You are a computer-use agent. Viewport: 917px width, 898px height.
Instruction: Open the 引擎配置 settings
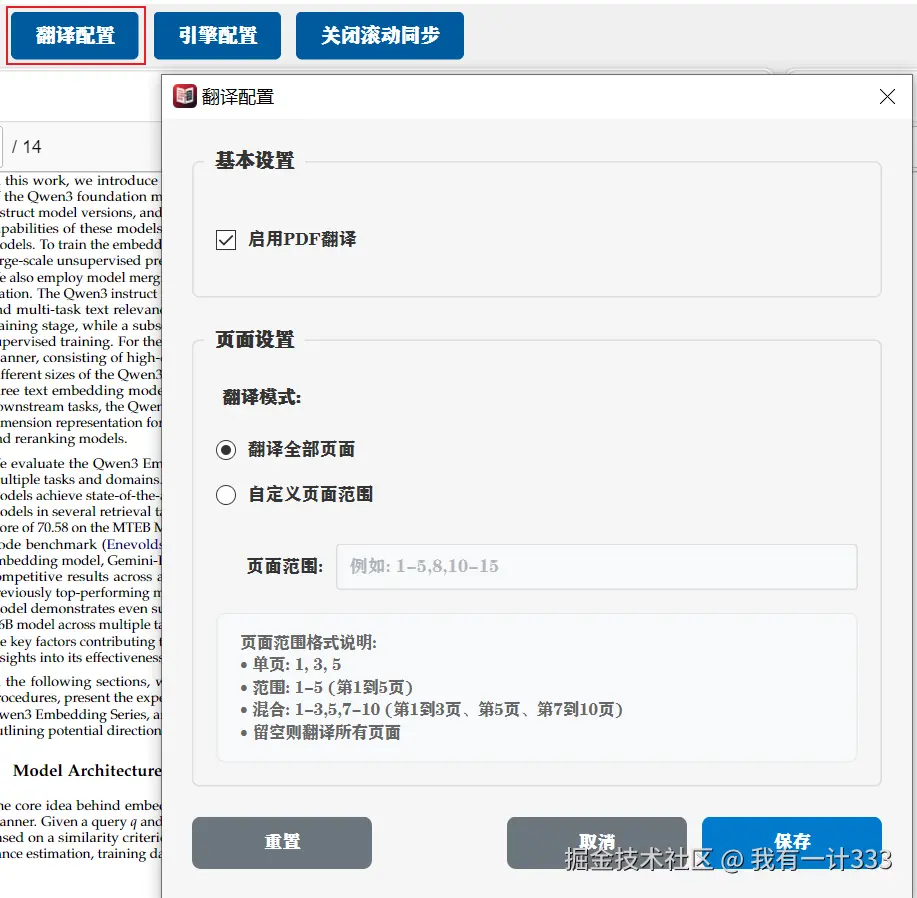[x=217, y=34]
